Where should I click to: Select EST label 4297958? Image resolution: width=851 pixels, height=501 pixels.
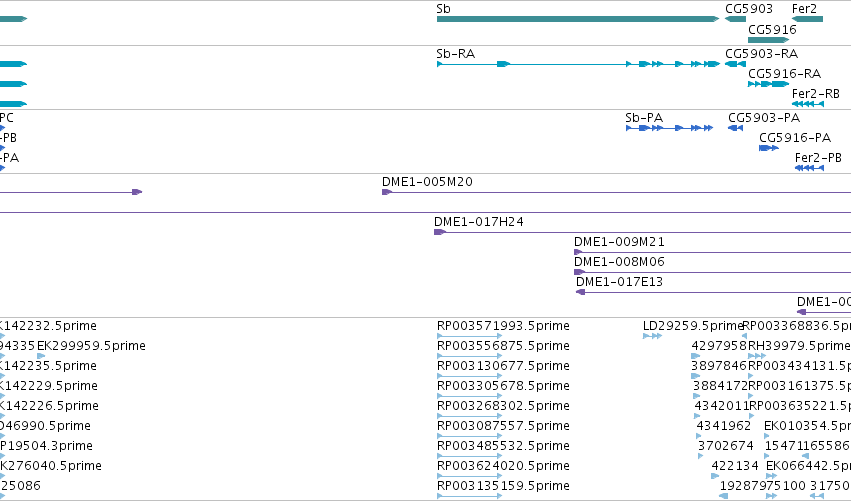click(x=719, y=346)
